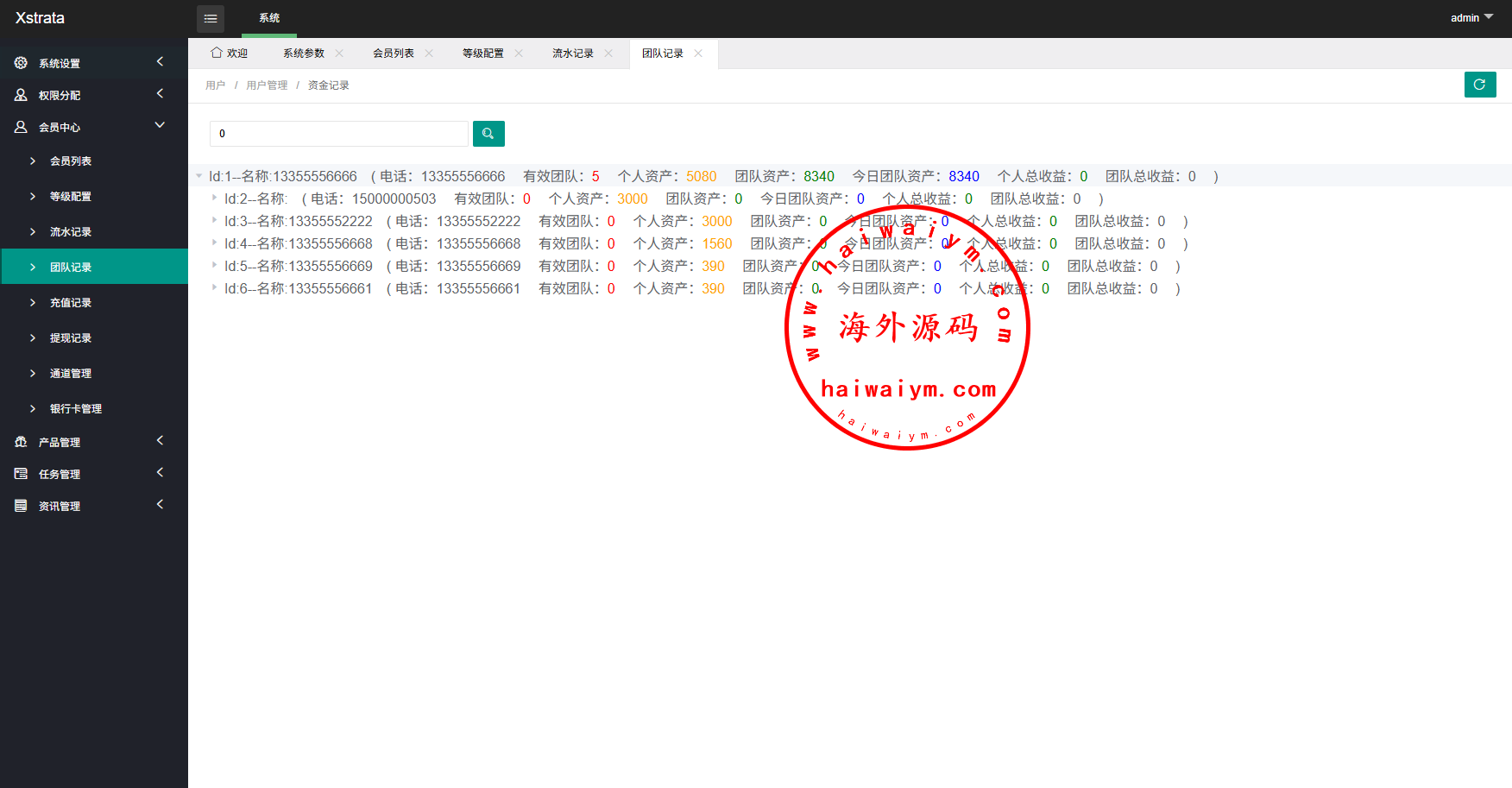The height and width of the screenshot is (788, 1512).
Task: Click the green refresh icon button
Action: (x=1479, y=85)
